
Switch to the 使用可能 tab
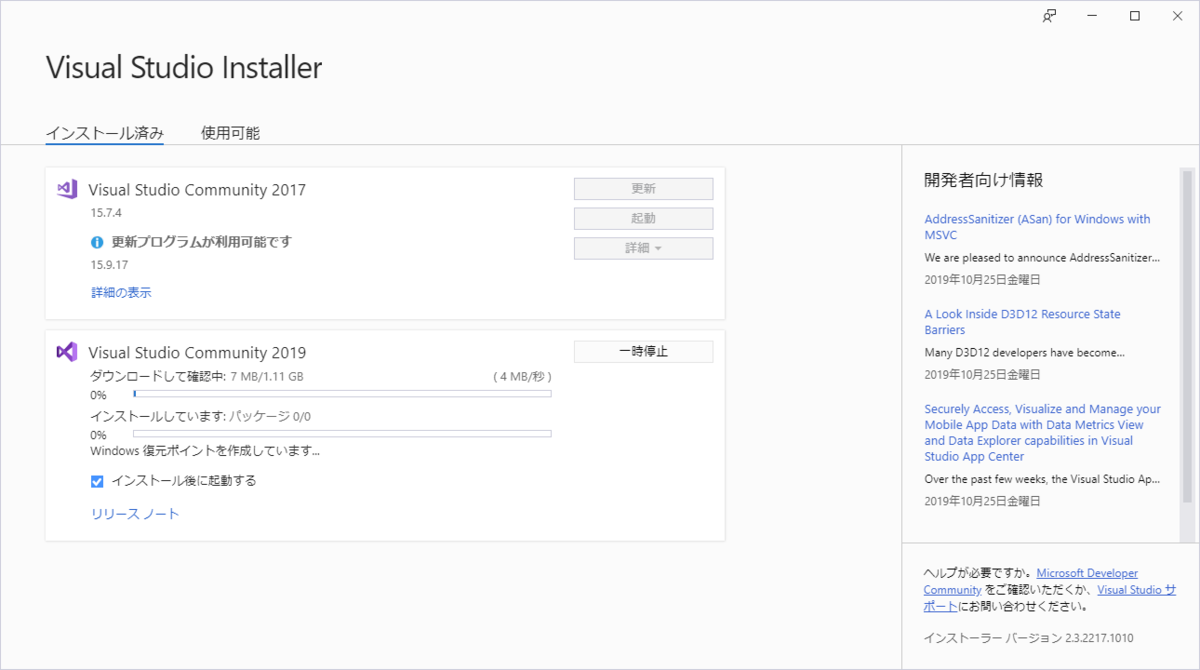click(228, 132)
